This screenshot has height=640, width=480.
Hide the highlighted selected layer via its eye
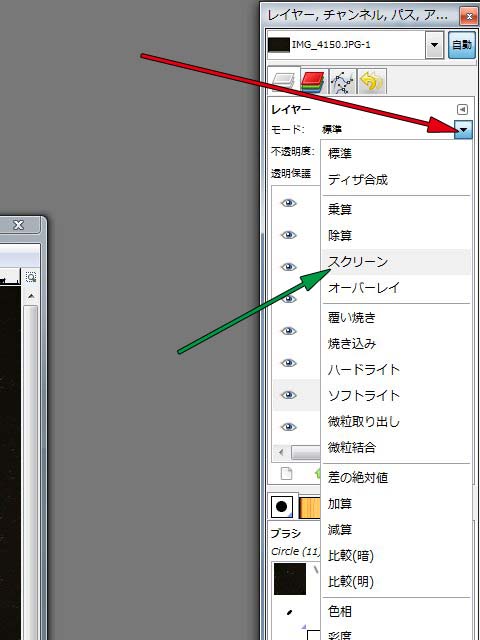coord(289,395)
